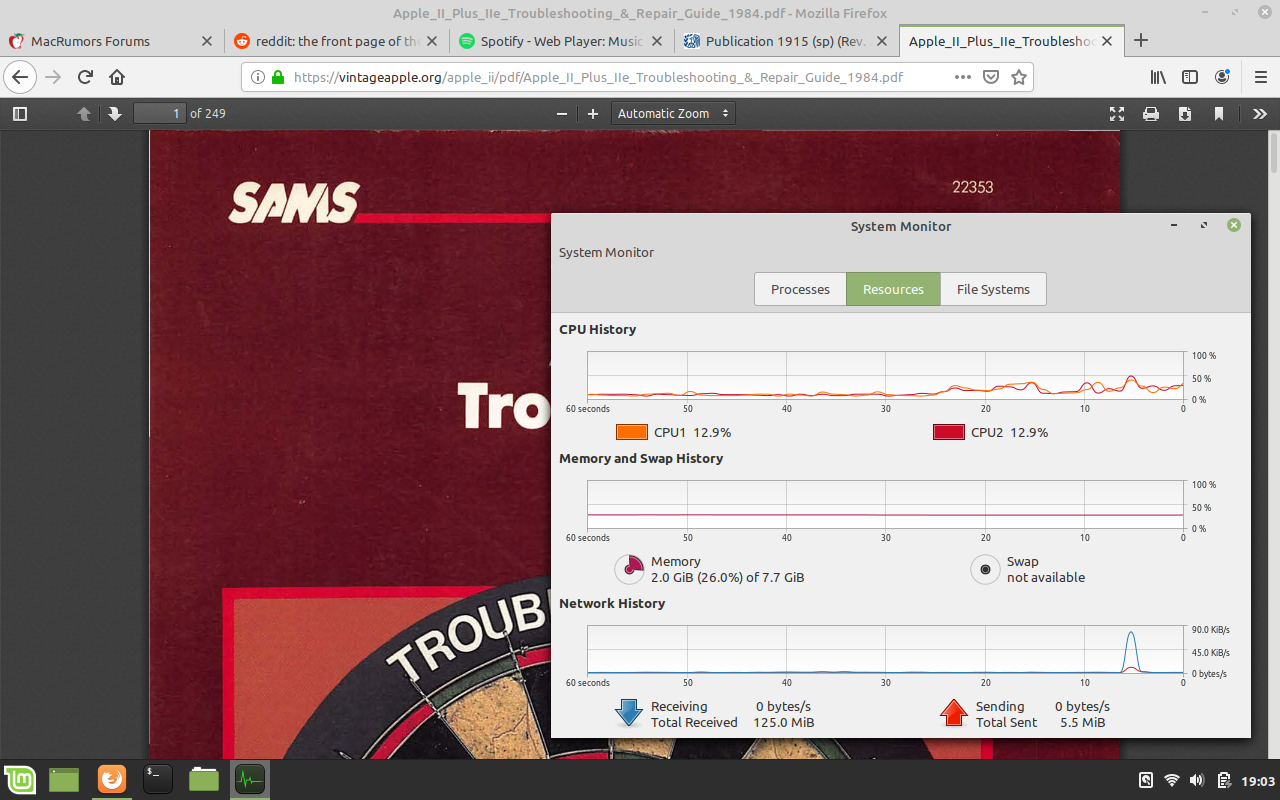Viewport: 1280px width, 800px height.
Task: Zoom out the PDF document
Action: click(x=563, y=114)
